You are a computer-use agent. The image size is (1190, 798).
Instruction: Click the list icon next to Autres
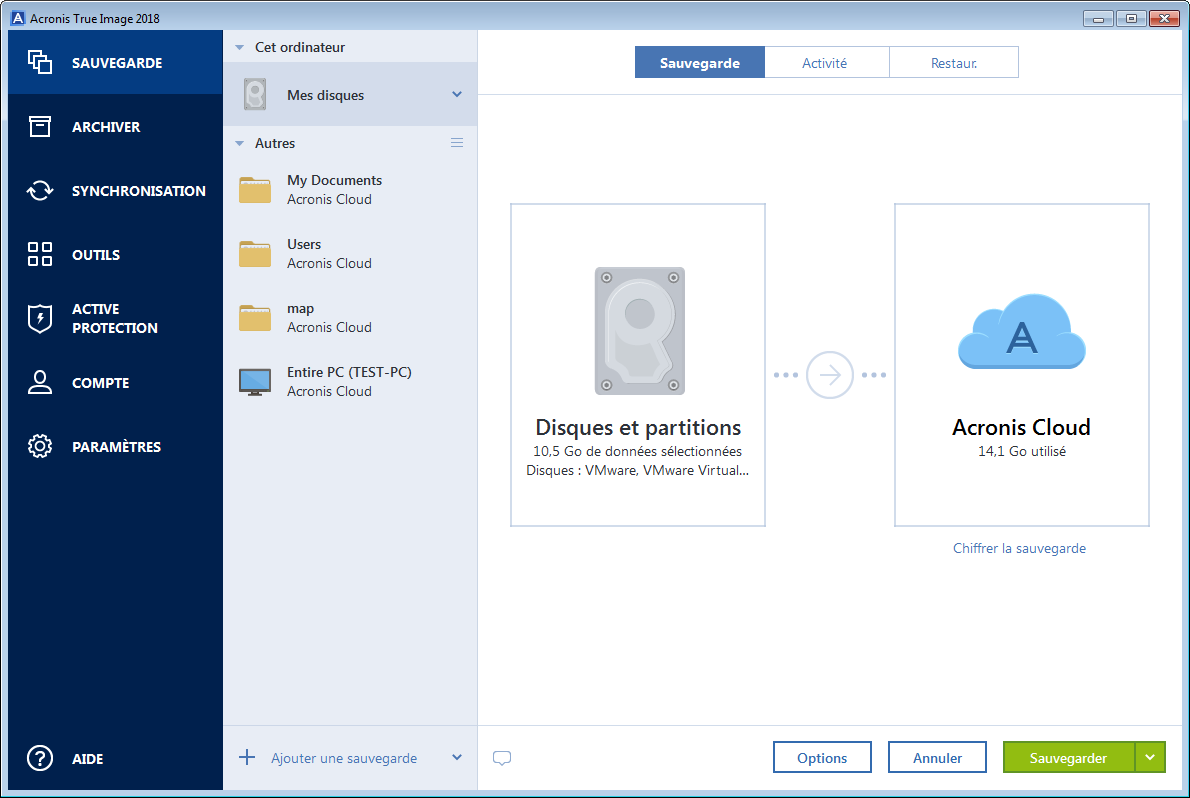point(457,142)
